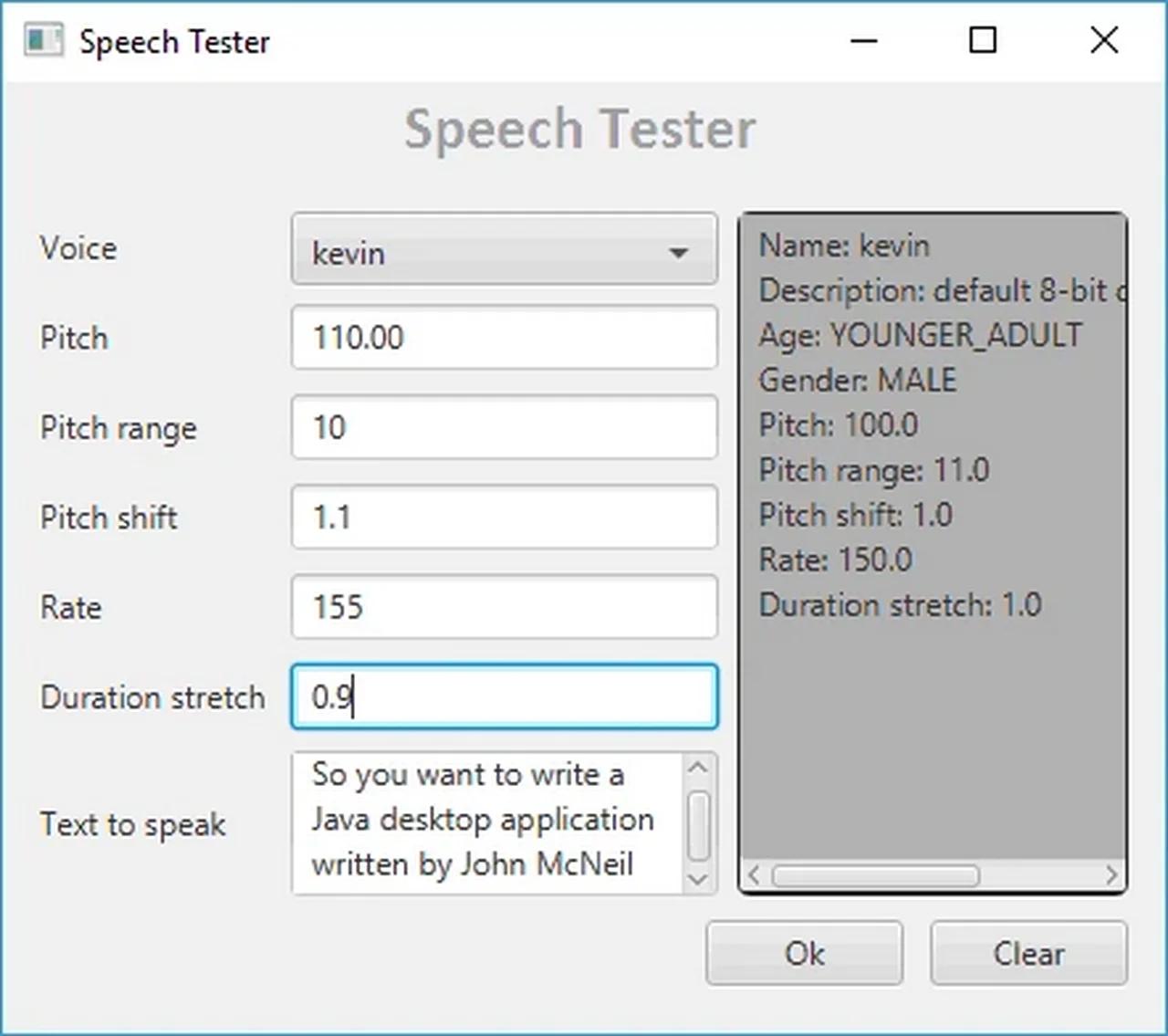Screen dimensions: 1168x1036
Task: Focus the Pitch shift field
Action: point(504,517)
